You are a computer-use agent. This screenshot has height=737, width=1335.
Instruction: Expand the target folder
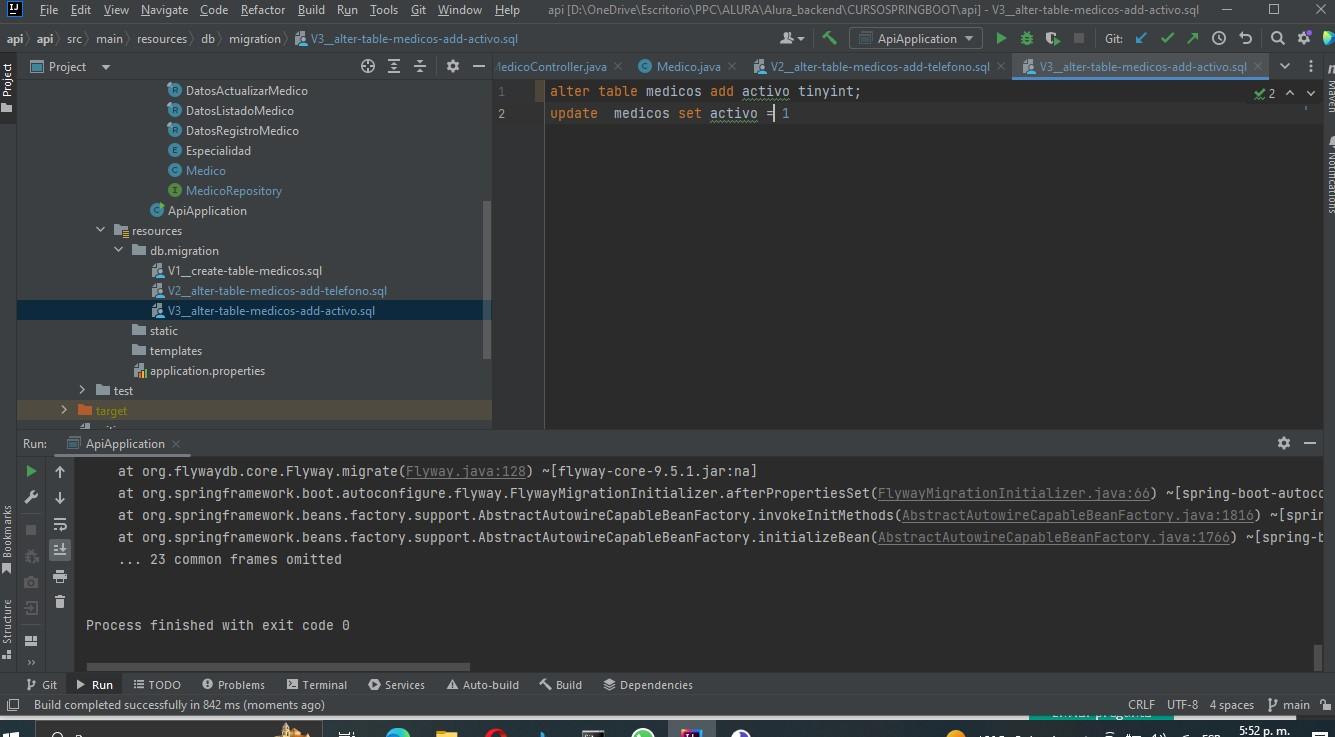coord(65,410)
